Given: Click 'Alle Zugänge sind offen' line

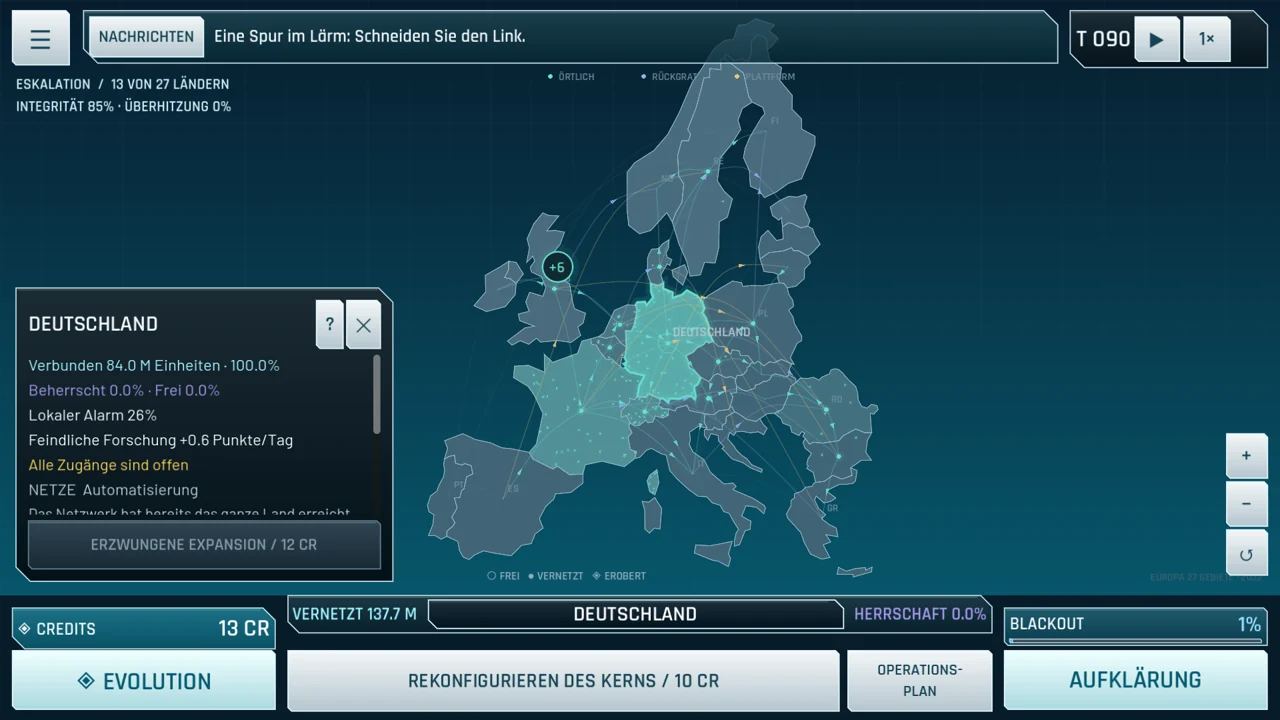Looking at the screenshot, I should [x=109, y=465].
